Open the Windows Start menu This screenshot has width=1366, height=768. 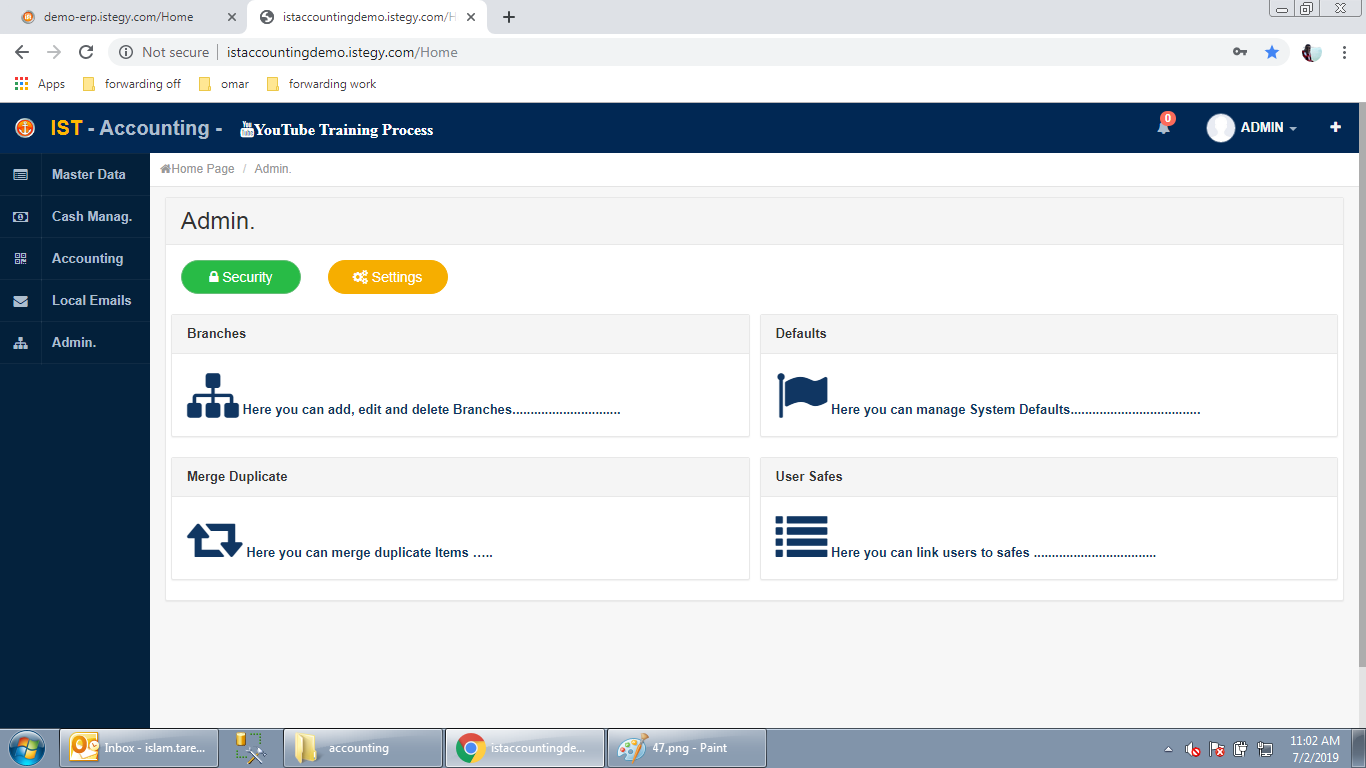tap(27, 748)
